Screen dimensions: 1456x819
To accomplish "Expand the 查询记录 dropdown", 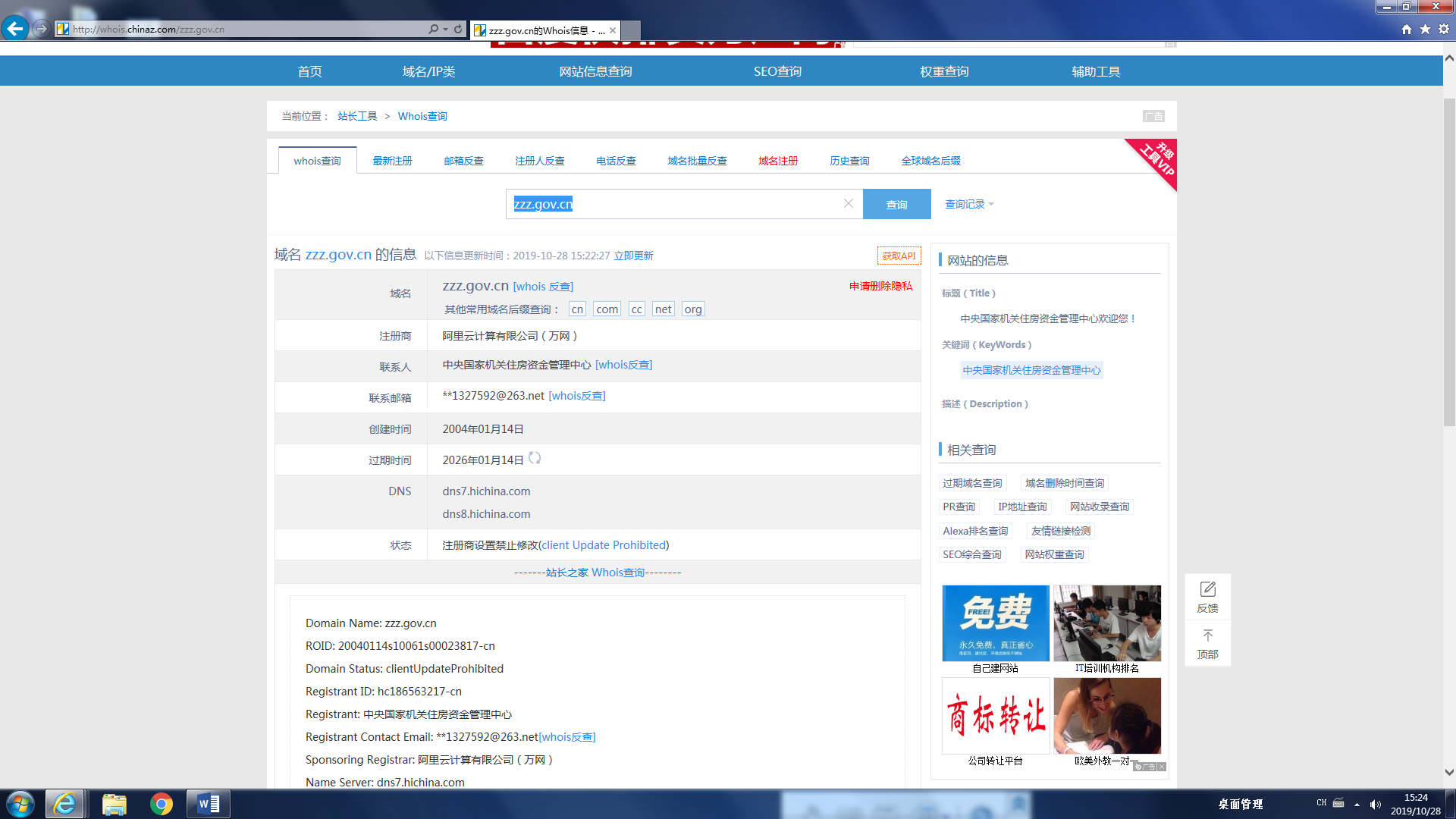I will (x=969, y=204).
